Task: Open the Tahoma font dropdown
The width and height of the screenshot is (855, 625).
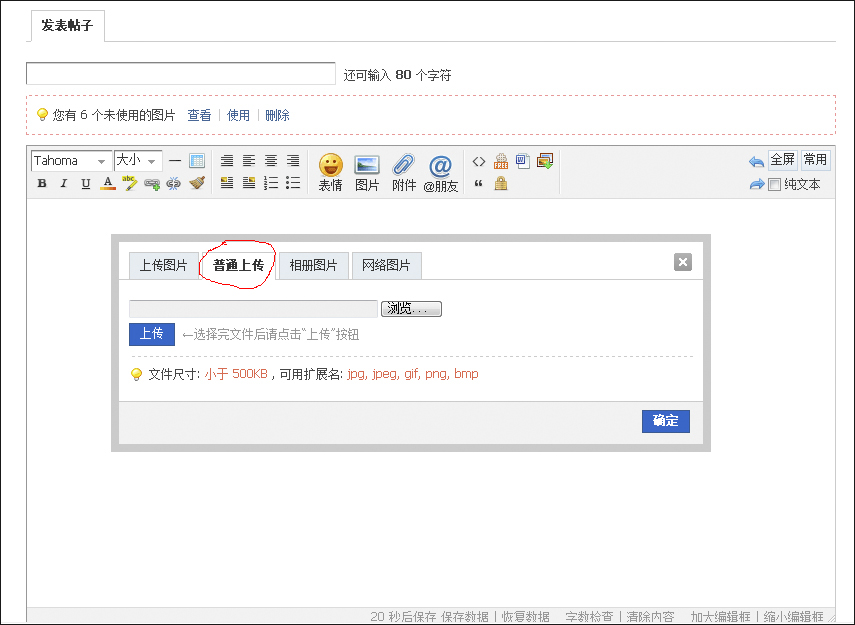Action: pyautogui.click(x=71, y=161)
